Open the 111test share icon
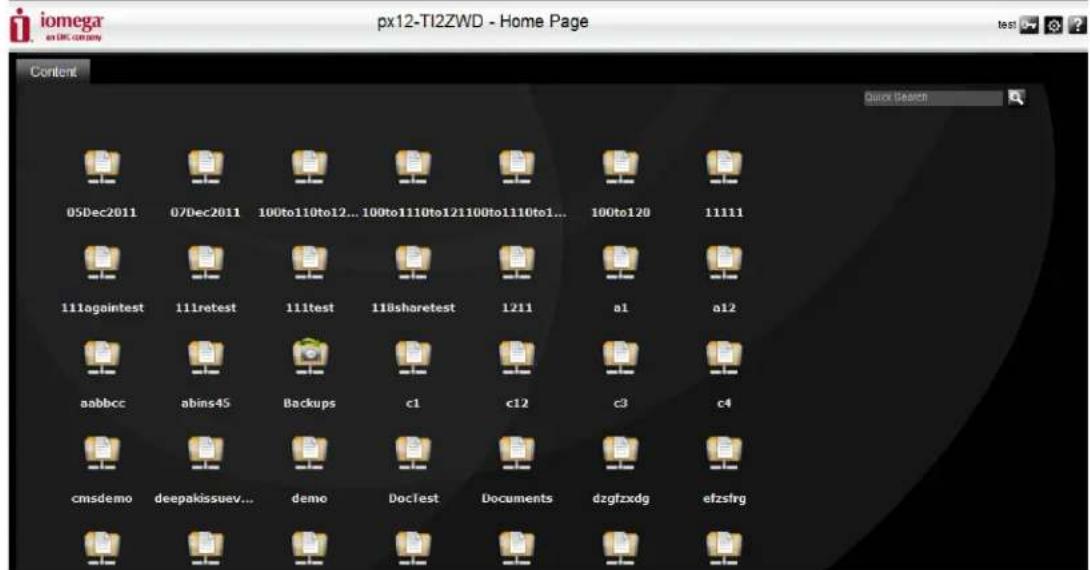The width and height of the screenshot is (1090, 570). point(309,263)
